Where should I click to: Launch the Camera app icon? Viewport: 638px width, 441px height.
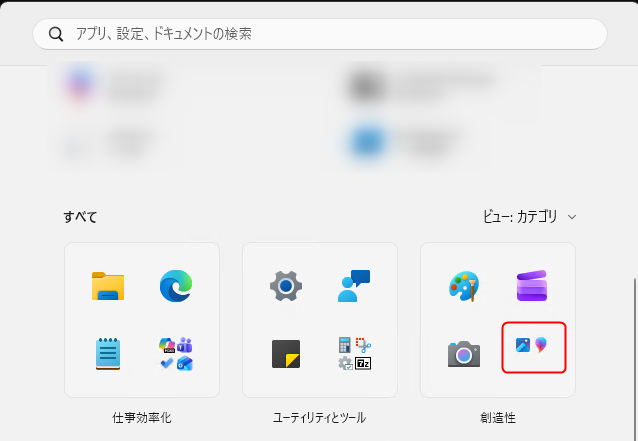click(x=464, y=354)
